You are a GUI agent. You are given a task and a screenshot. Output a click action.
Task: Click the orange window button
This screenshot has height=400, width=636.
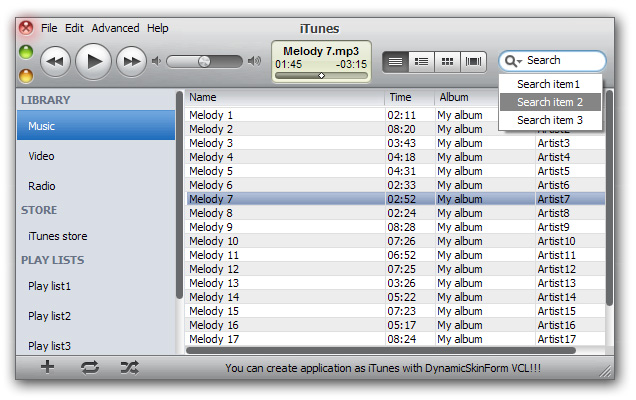click(26, 76)
